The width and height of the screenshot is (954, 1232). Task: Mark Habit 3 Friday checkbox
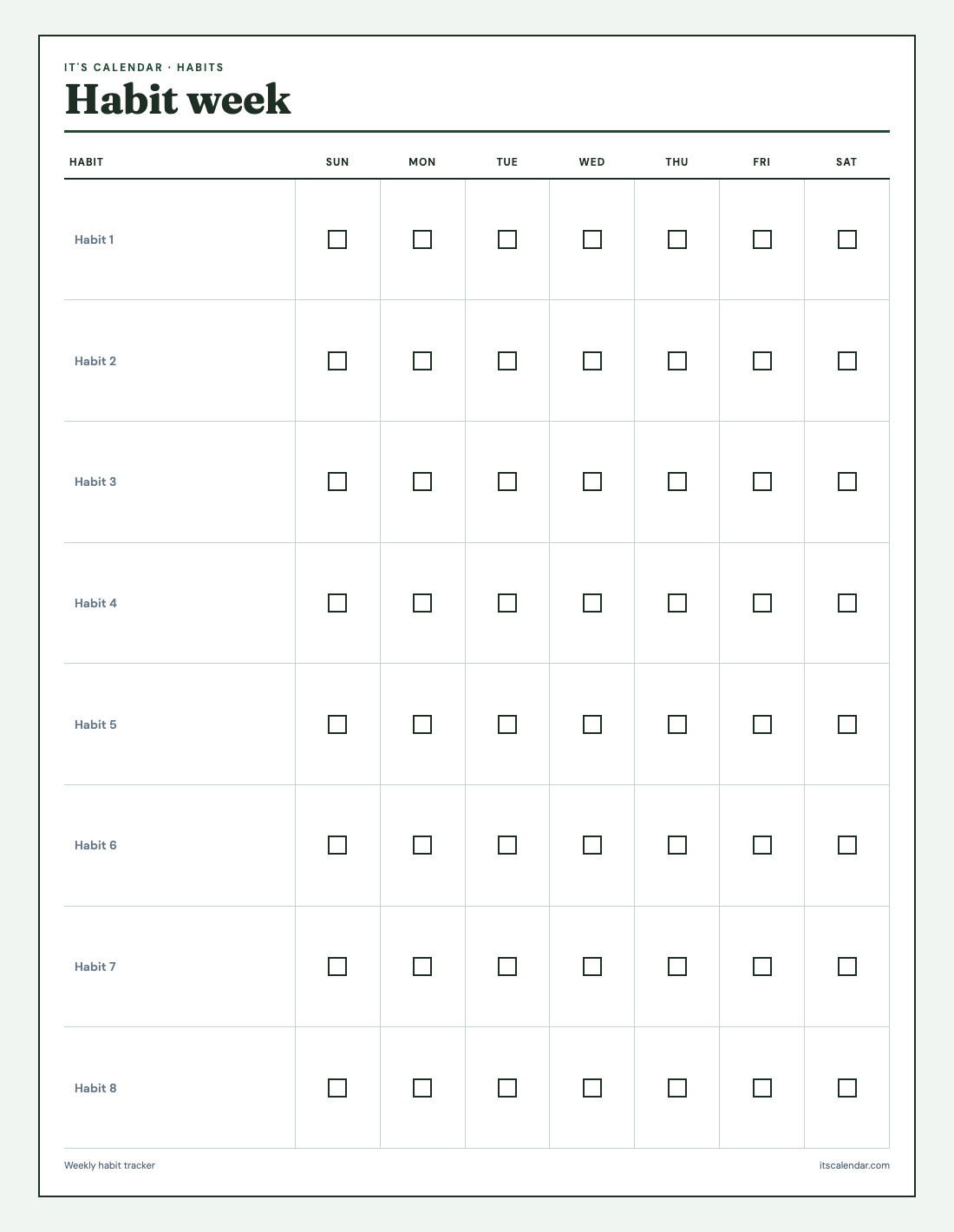[x=762, y=482]
